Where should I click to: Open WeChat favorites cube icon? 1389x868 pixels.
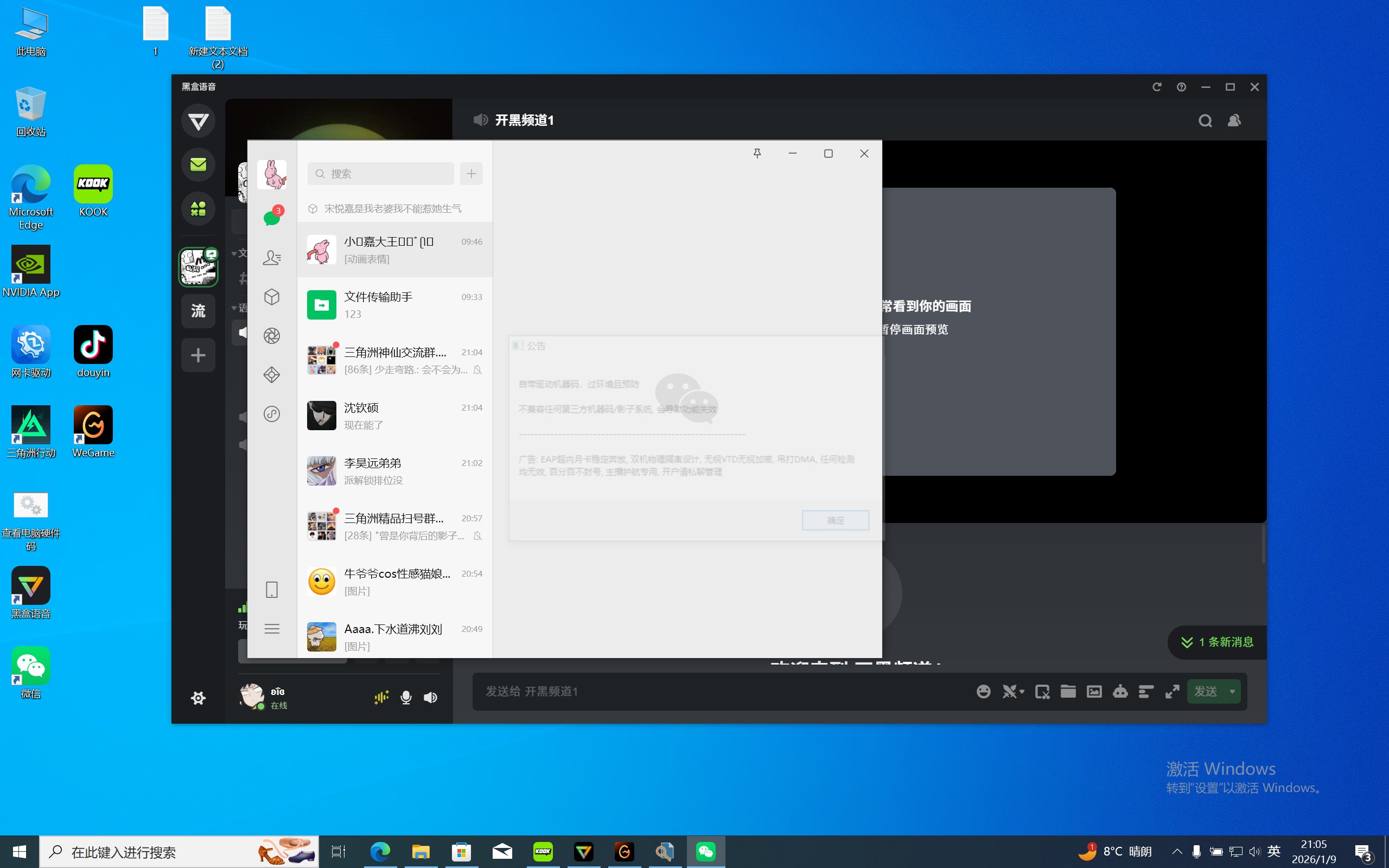pos(271,297)
